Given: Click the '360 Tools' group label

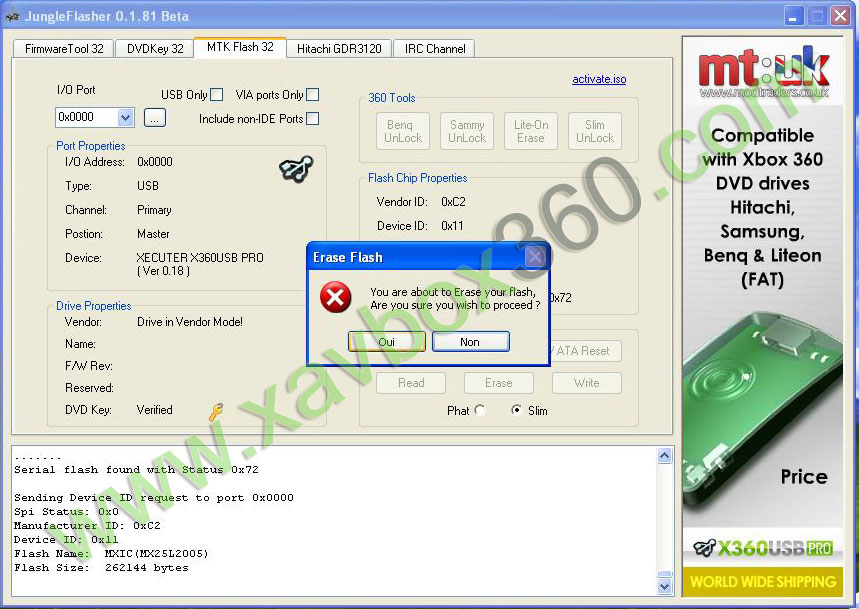Looking at the screenshot, I should (392, 97).
